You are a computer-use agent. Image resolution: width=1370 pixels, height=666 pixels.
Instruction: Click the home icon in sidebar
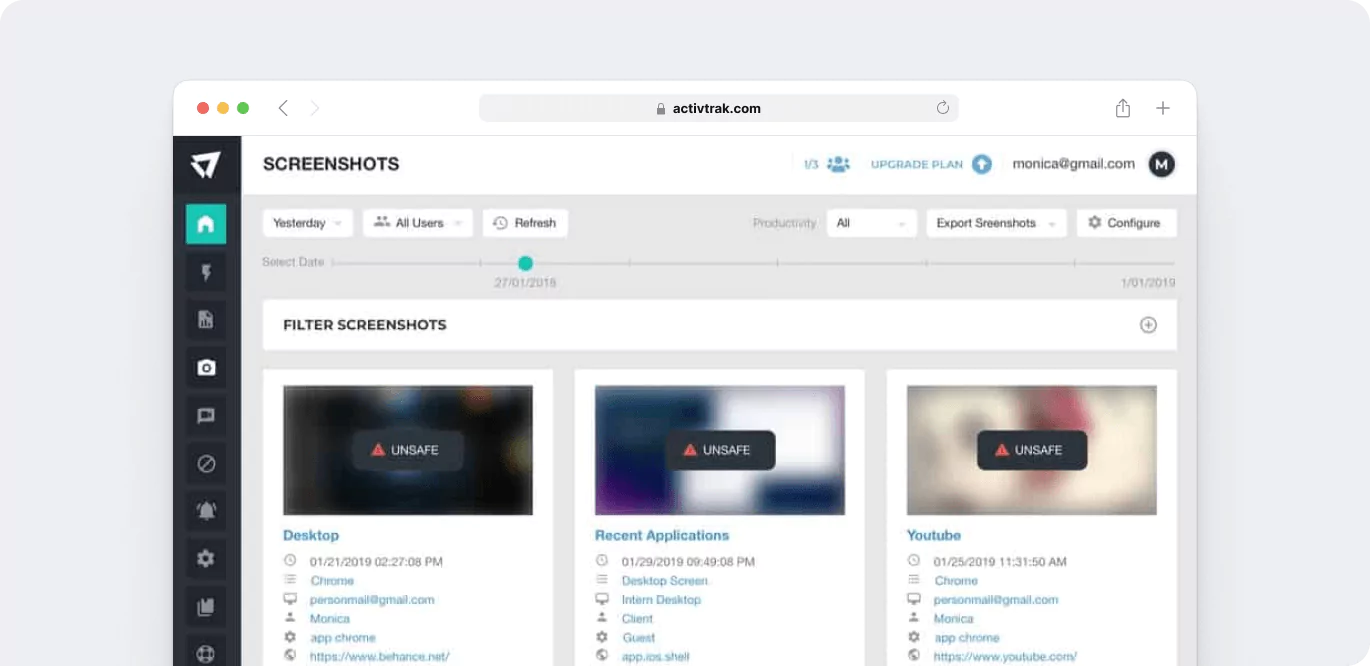[x=206, y=224]
